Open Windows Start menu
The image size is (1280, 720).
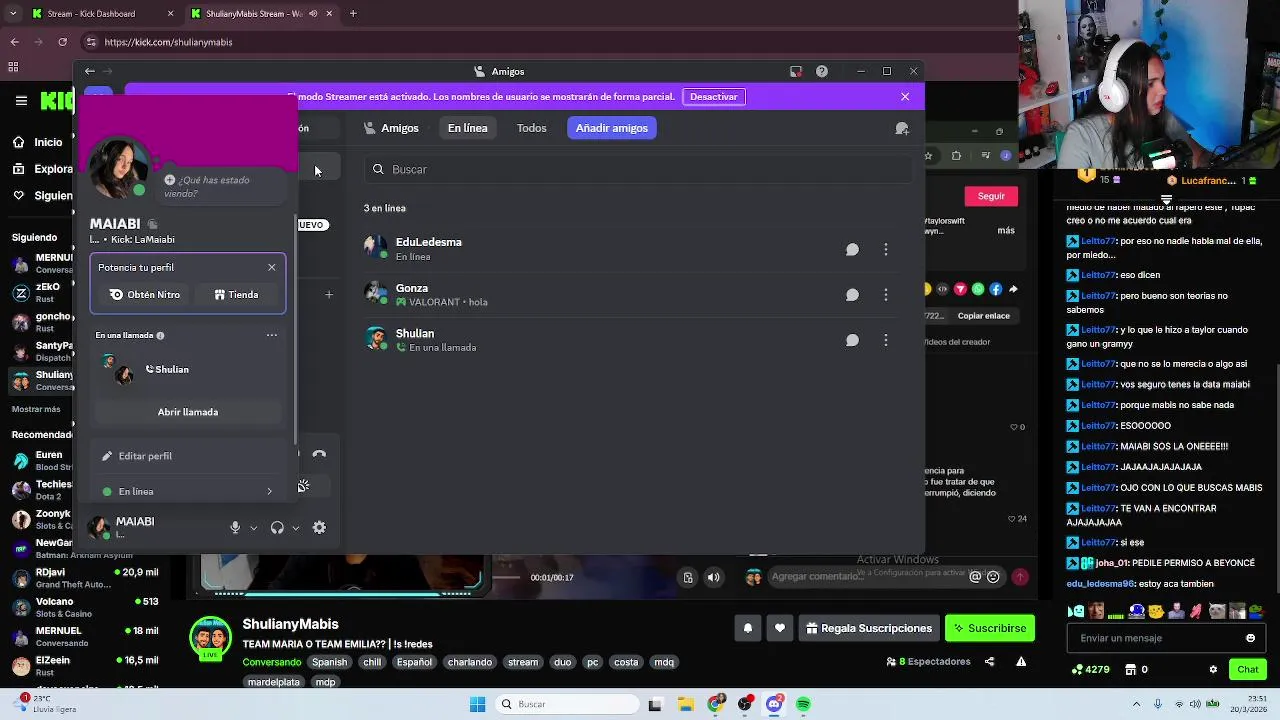point(478,704)
